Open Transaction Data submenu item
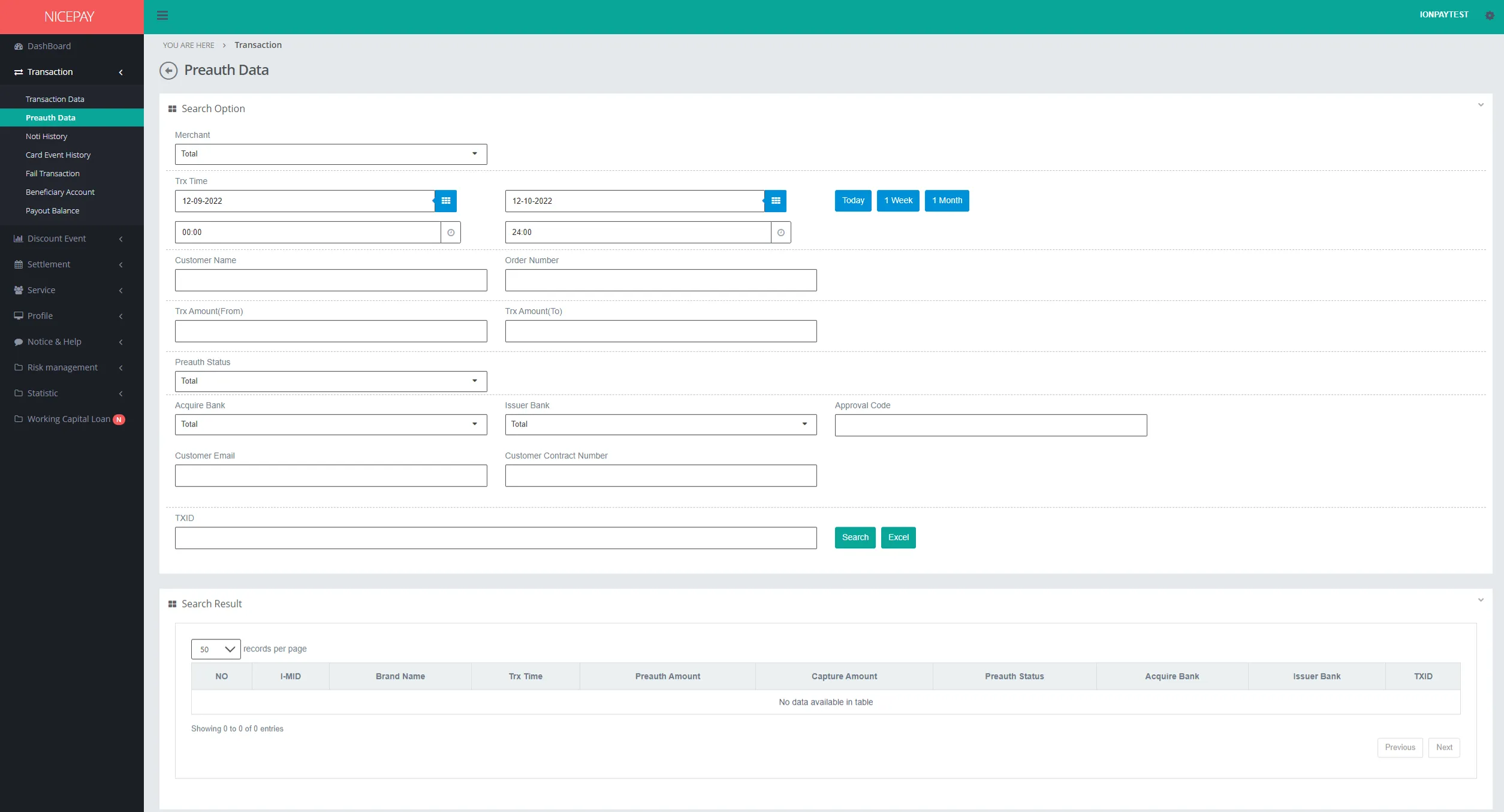This screenshot has height=812, width=1504. coord(55,99)
